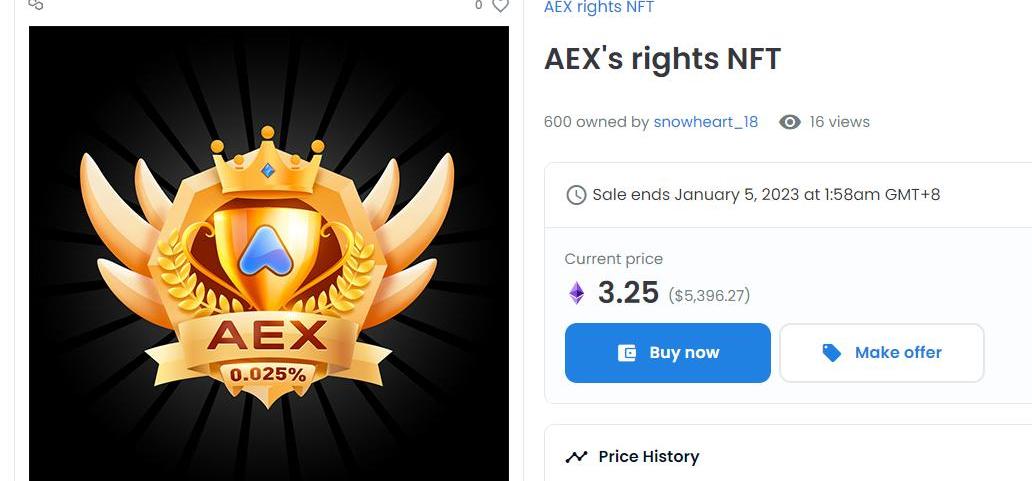Click the AEX's rights NFT title
This screenshot has height=481, width=1032.
coord(662,59)
